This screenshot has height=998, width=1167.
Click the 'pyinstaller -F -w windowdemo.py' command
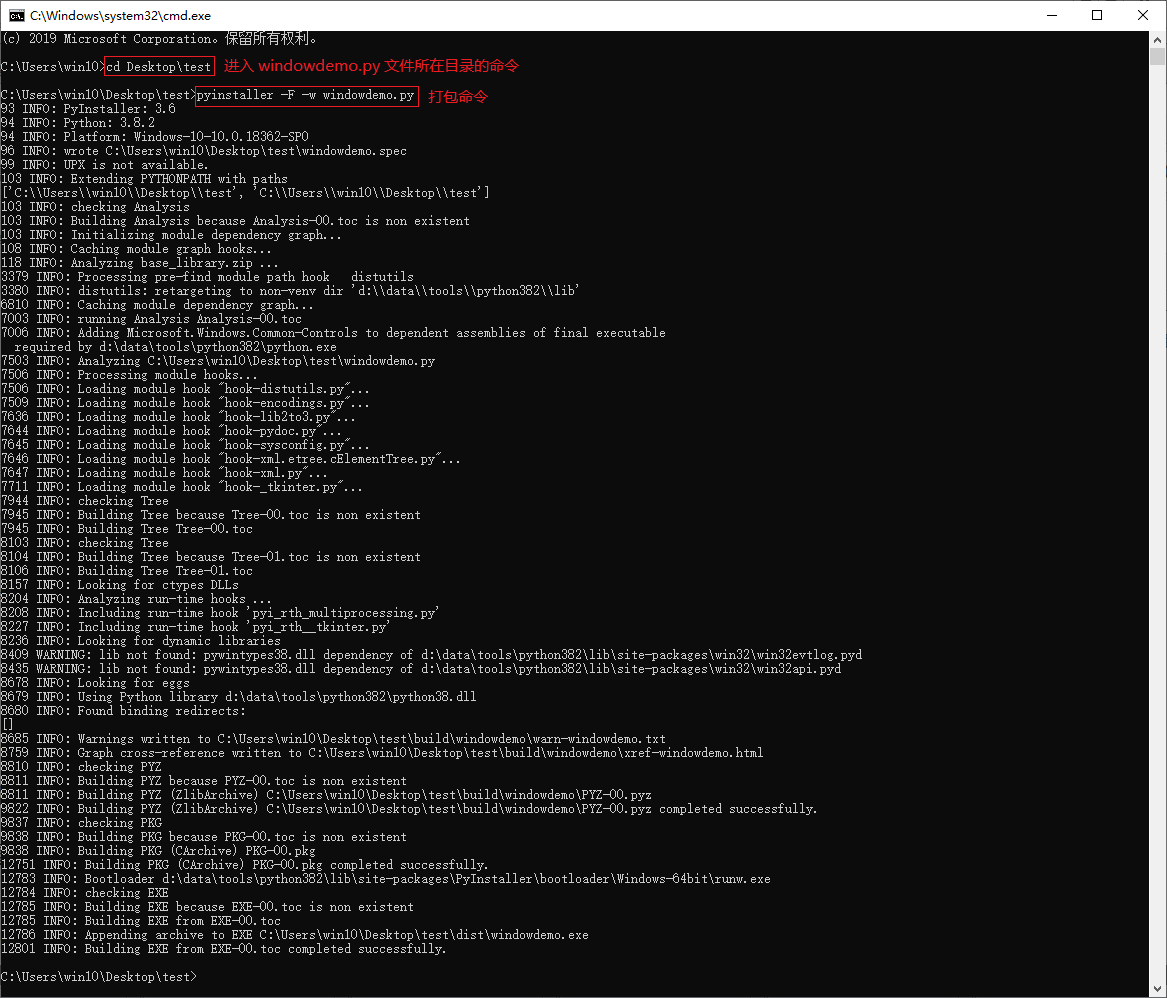coord(305,95)
